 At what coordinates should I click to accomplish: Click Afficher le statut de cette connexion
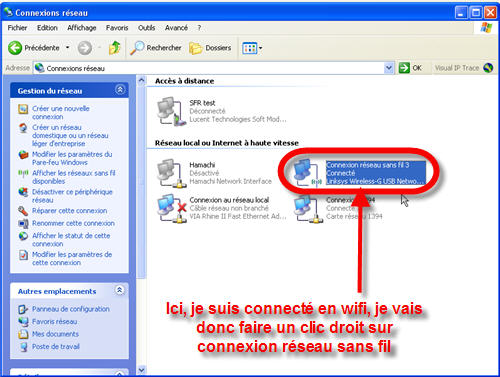tap(71, 240)
